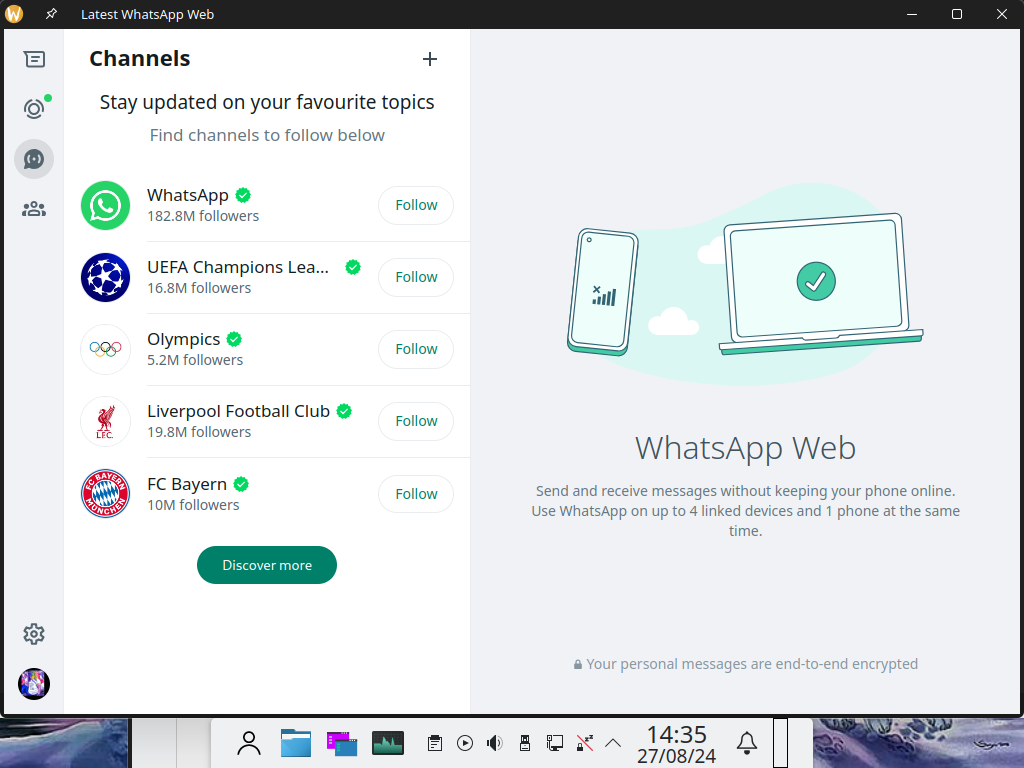Open the notifications bell icon

pos(747,743)
